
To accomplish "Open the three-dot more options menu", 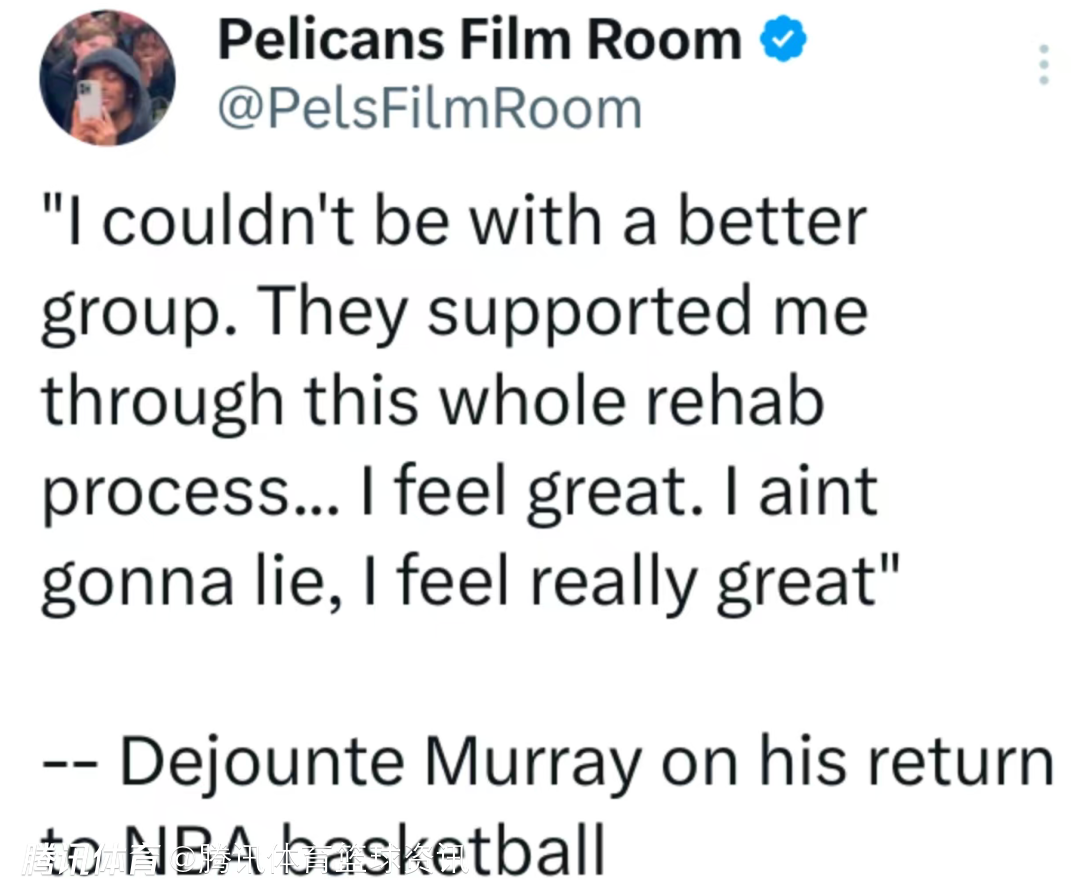I will 1044,65.
